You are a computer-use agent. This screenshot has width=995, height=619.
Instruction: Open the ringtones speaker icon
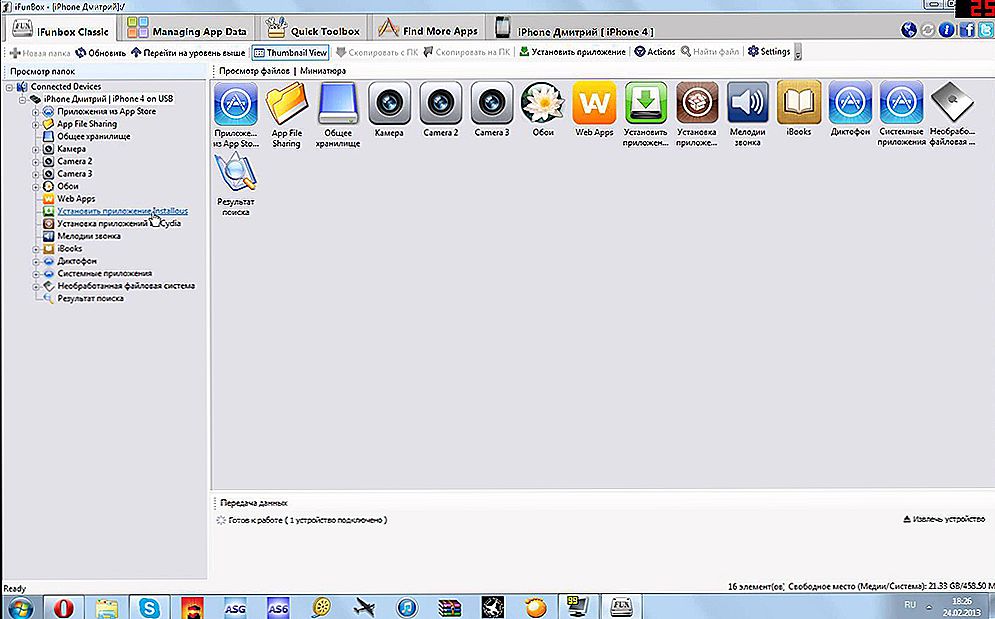747,103
